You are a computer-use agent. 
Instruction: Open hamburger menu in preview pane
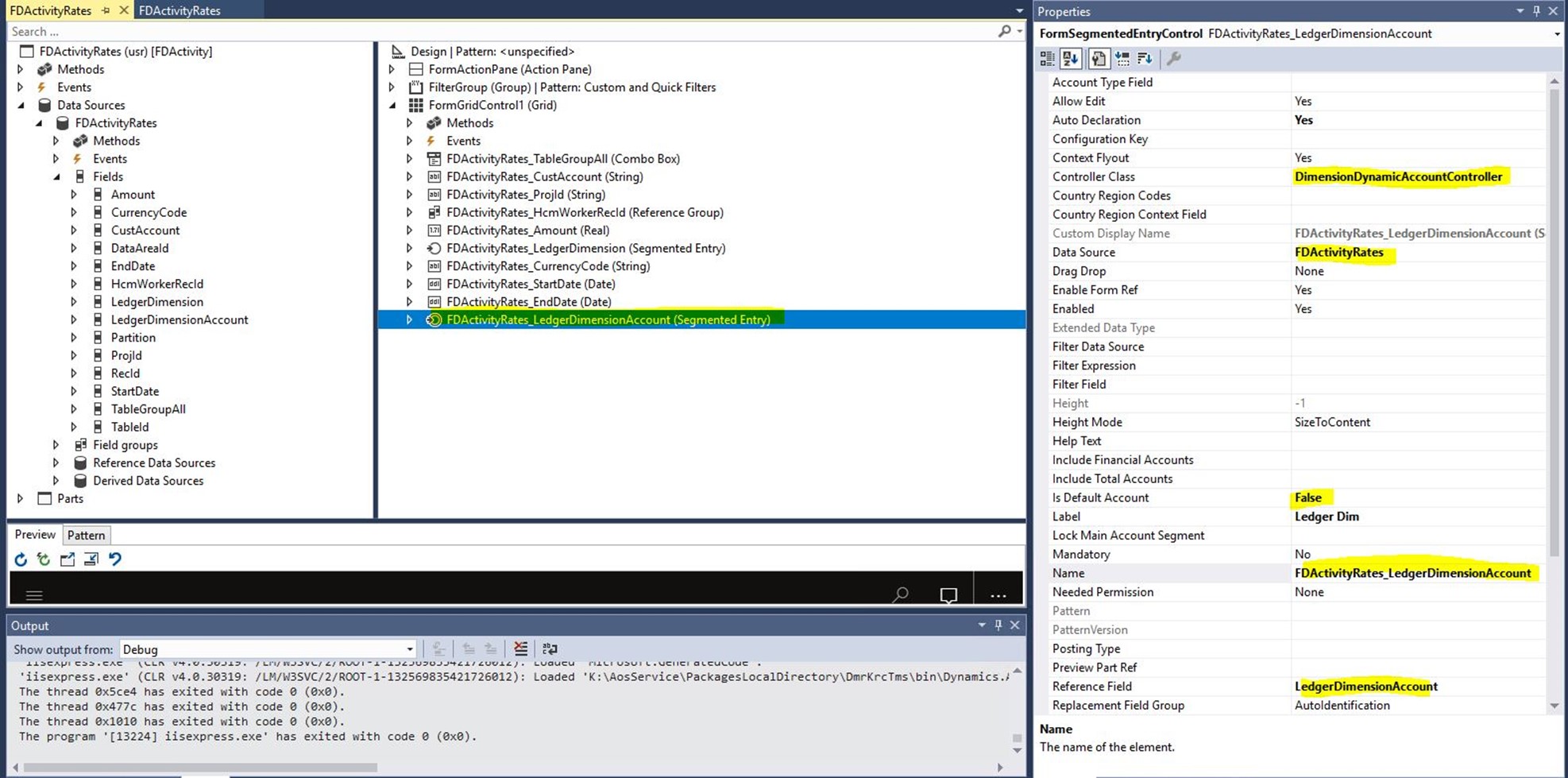34,595
